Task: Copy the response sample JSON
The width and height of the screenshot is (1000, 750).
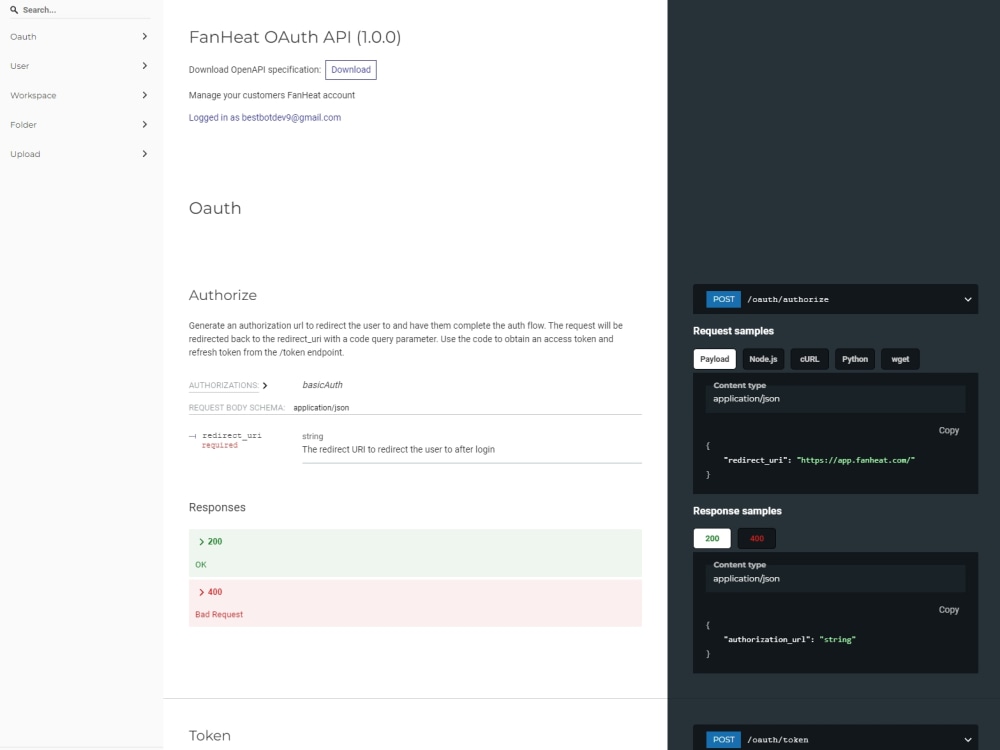Action: tap(948, 610)
